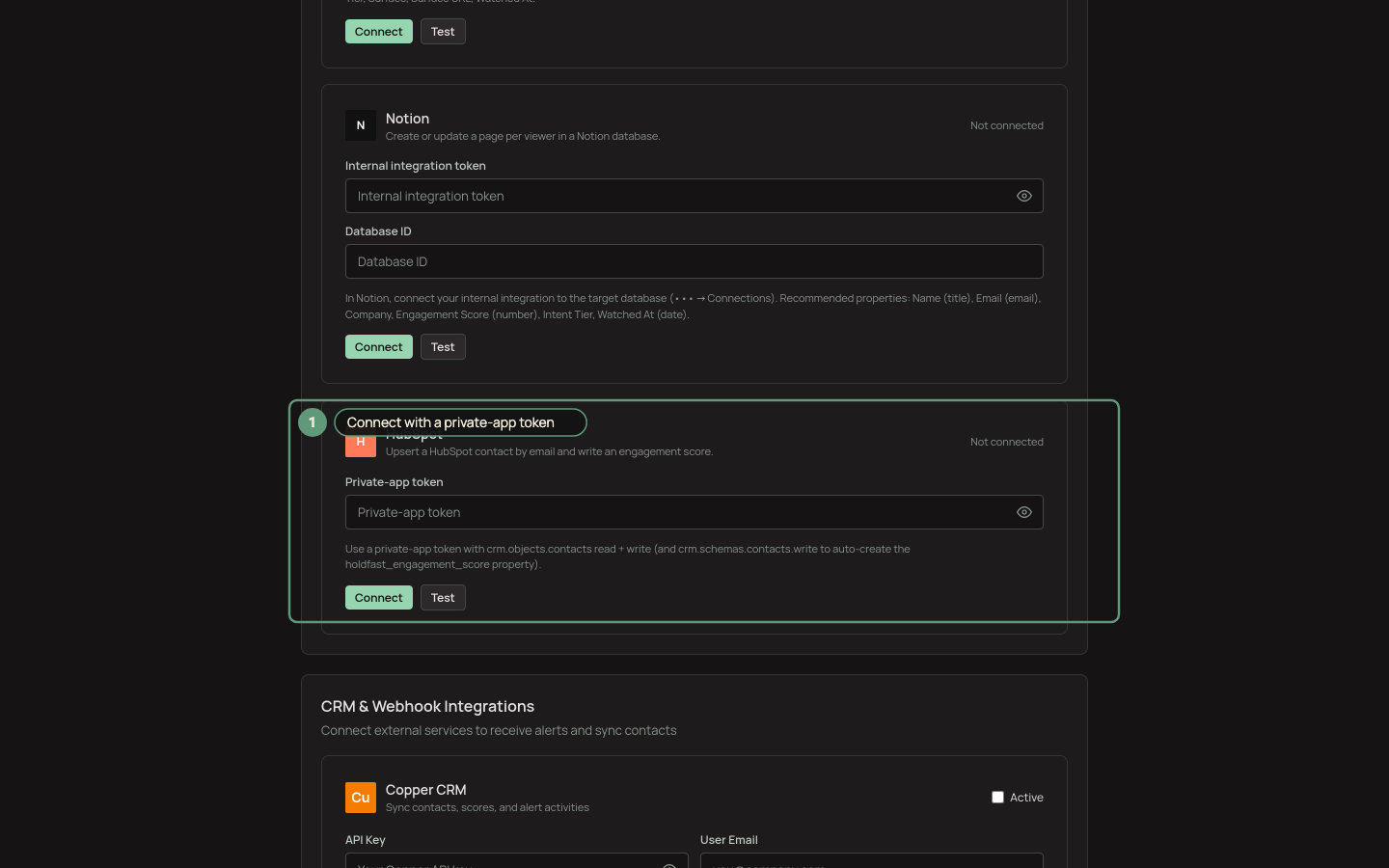
Task: Test the HubSpot integration
Action: tap(443, 598)
